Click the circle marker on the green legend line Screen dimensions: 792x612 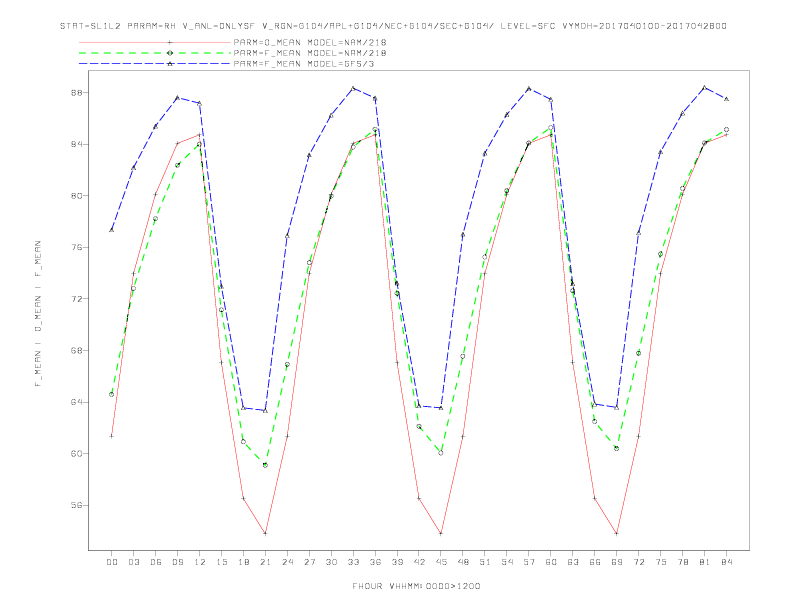(170, 53)
